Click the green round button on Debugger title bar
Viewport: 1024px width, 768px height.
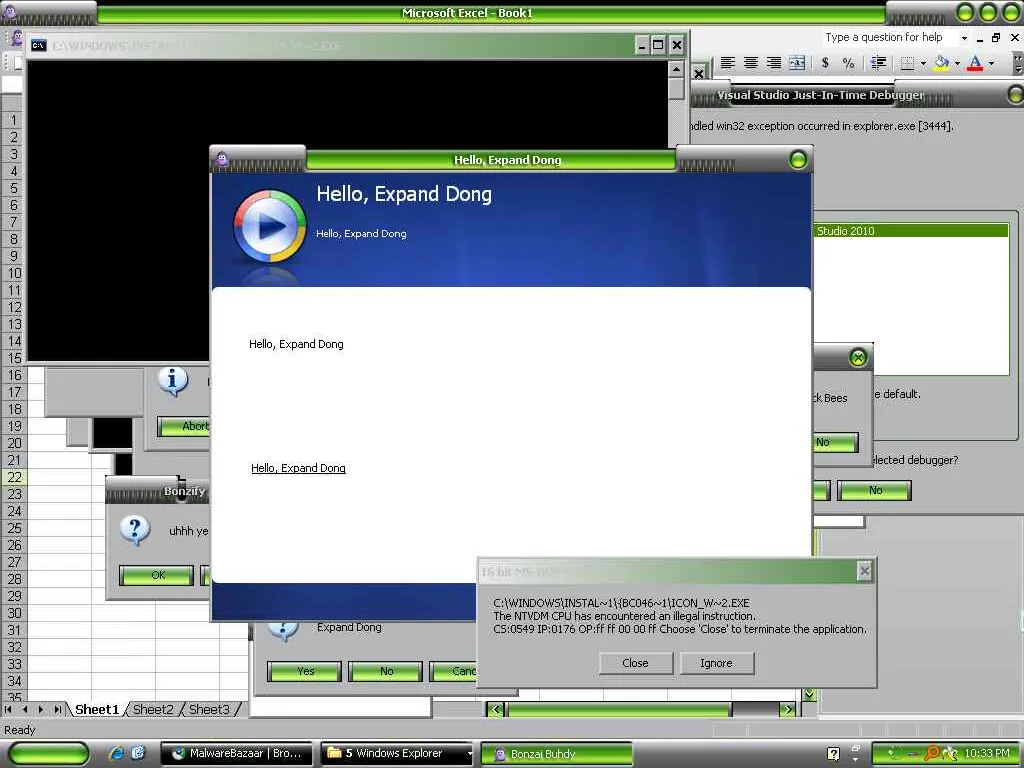click(x=1016, y=95)
